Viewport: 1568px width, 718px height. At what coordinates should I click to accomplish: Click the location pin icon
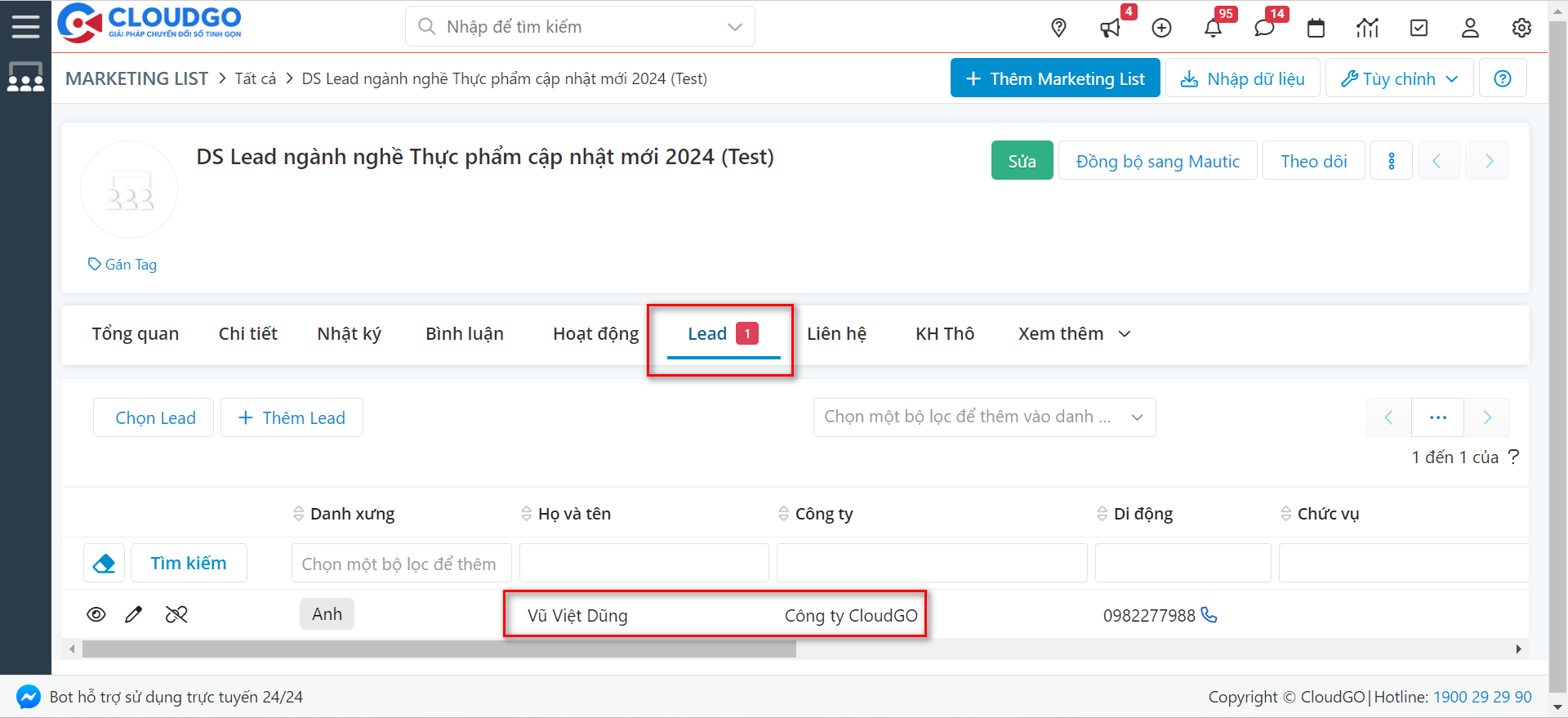pyautogui.click(x=1058, y=28)
